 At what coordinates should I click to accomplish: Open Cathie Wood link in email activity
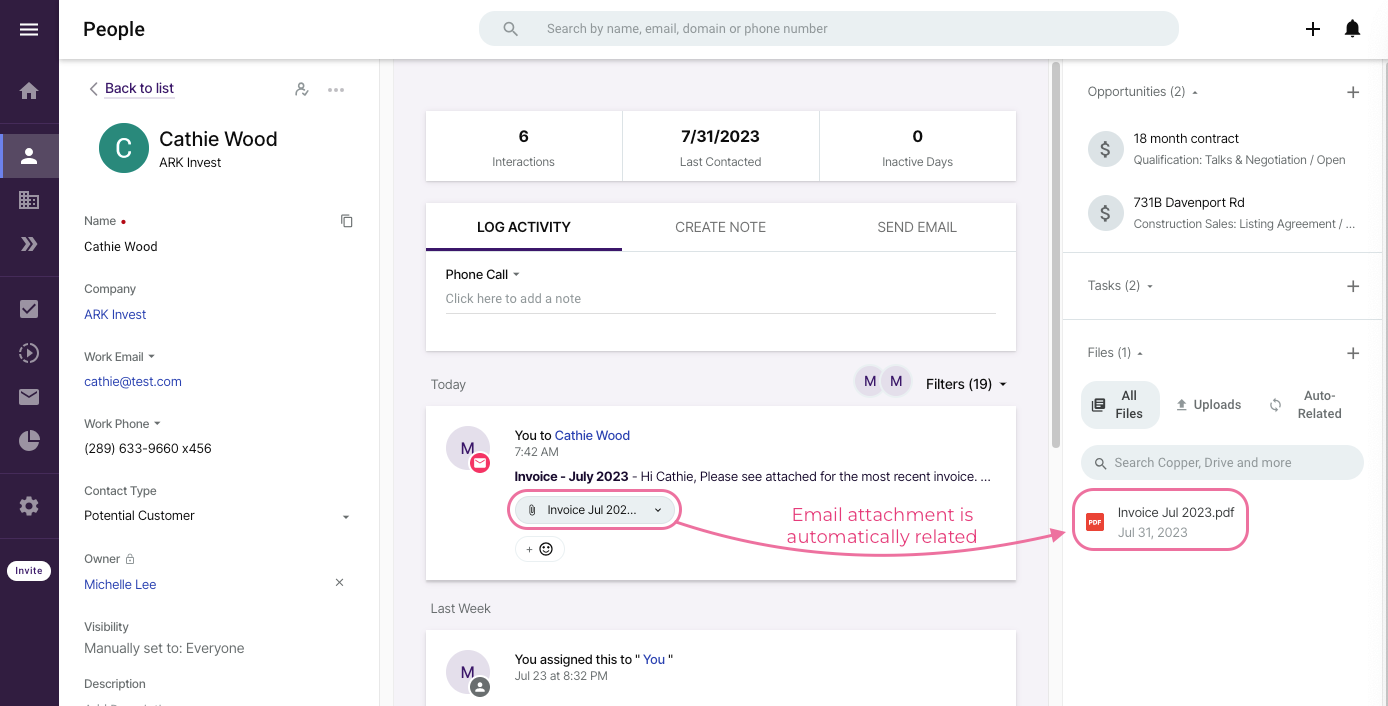click(592, 435)
